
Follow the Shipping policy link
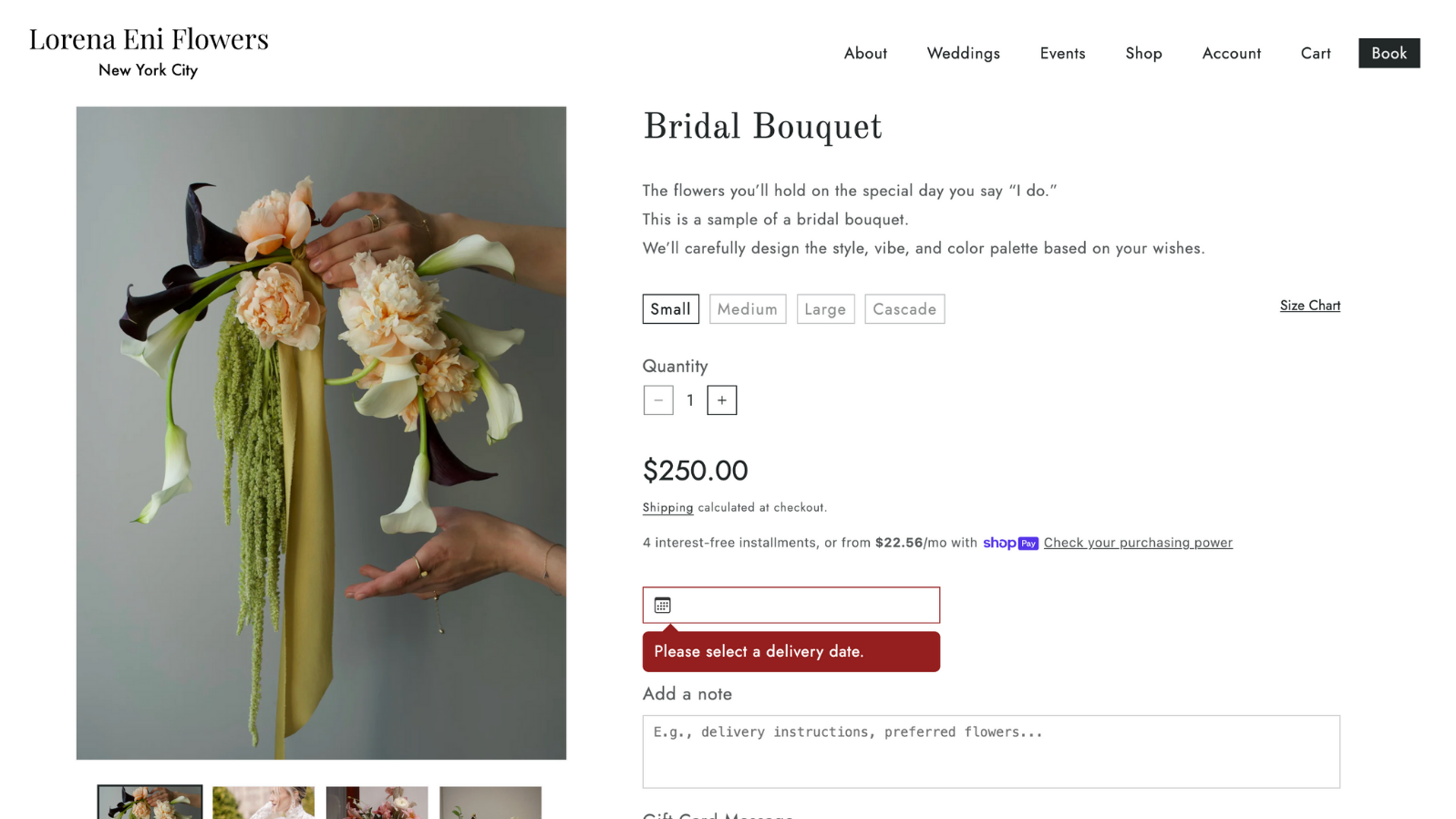667,507
